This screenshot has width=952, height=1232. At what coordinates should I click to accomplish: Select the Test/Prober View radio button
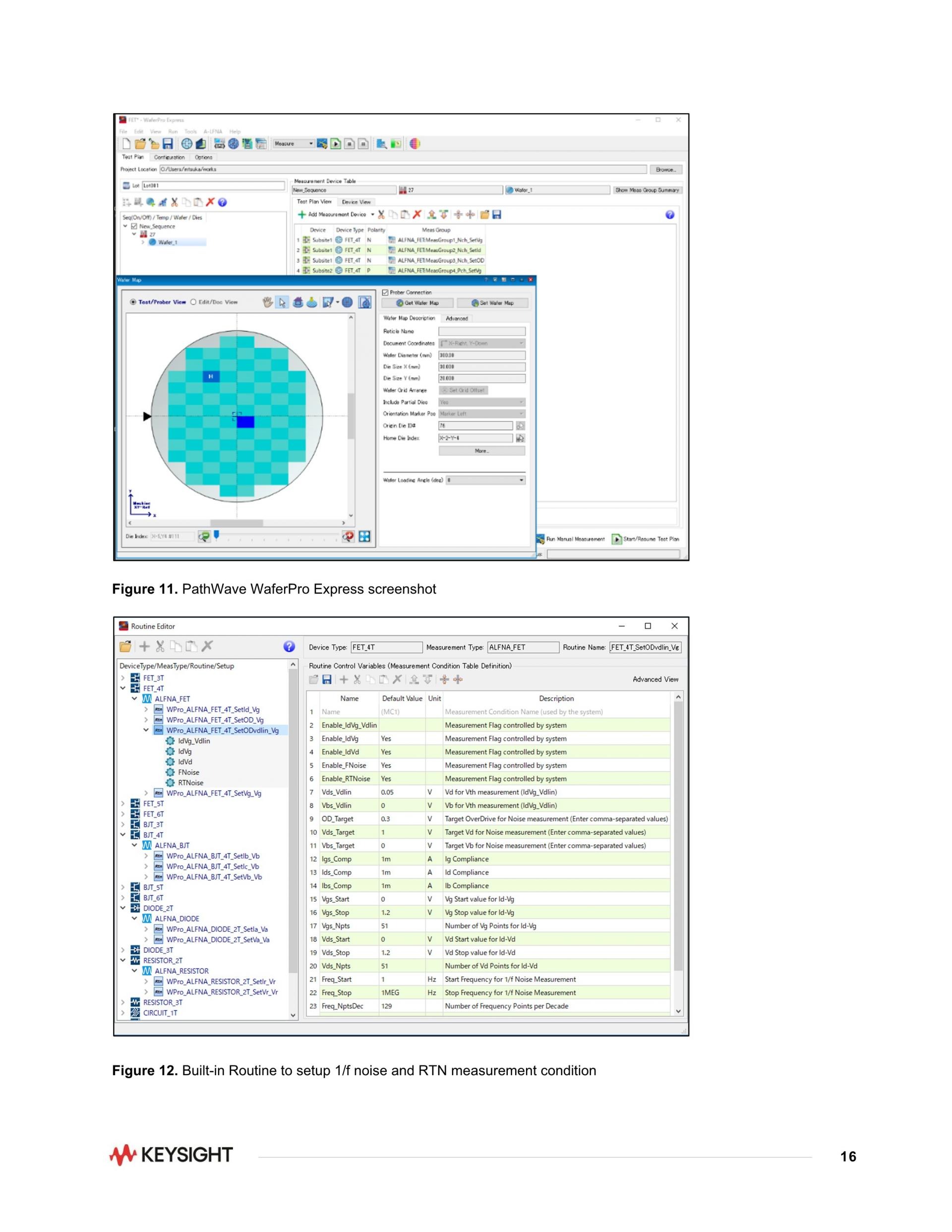pyautogui.click(x=133, y=303)
